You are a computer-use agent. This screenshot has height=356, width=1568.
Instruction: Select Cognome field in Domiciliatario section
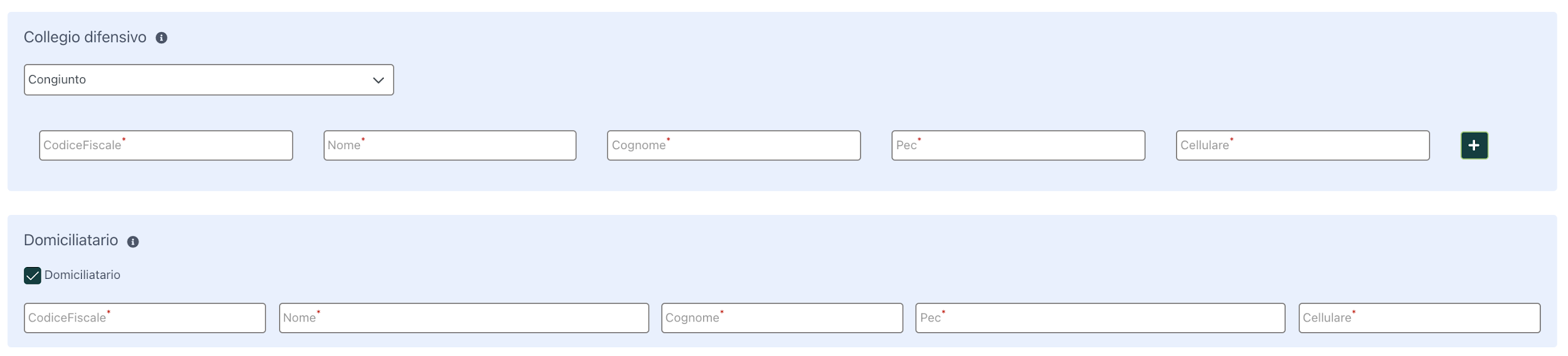tap(782, 318)
